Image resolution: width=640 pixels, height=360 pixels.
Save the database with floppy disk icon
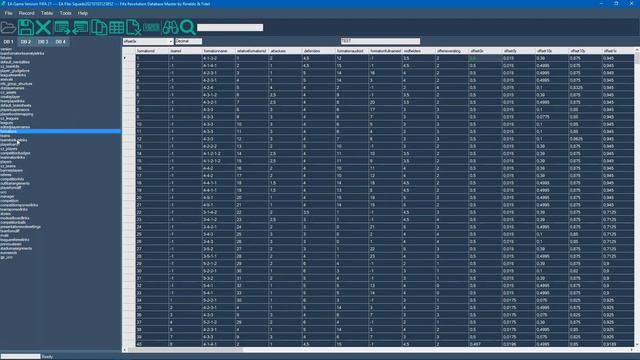25,27
